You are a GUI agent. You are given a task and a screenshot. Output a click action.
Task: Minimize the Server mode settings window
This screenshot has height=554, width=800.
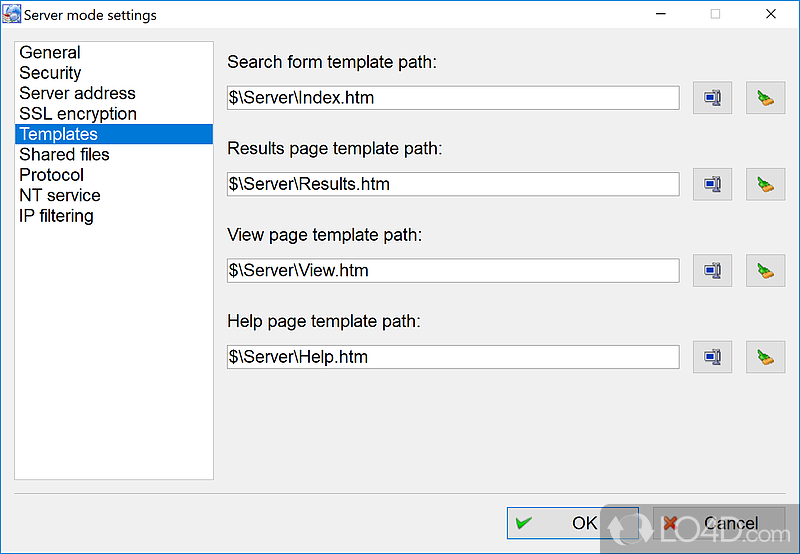pyautogui.click(x=661, y=14)
